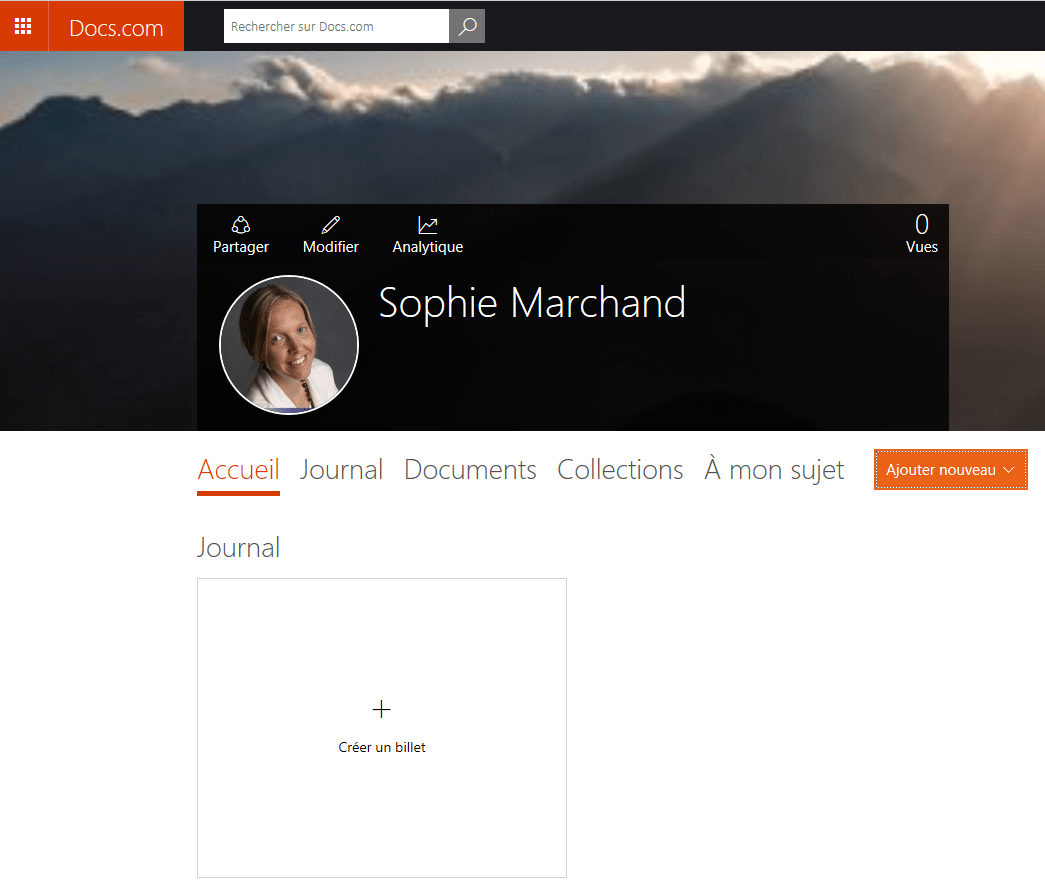Screen dimensions: 1045x889
Task: Click the Docs.com logo
Action: click(116, 27)
